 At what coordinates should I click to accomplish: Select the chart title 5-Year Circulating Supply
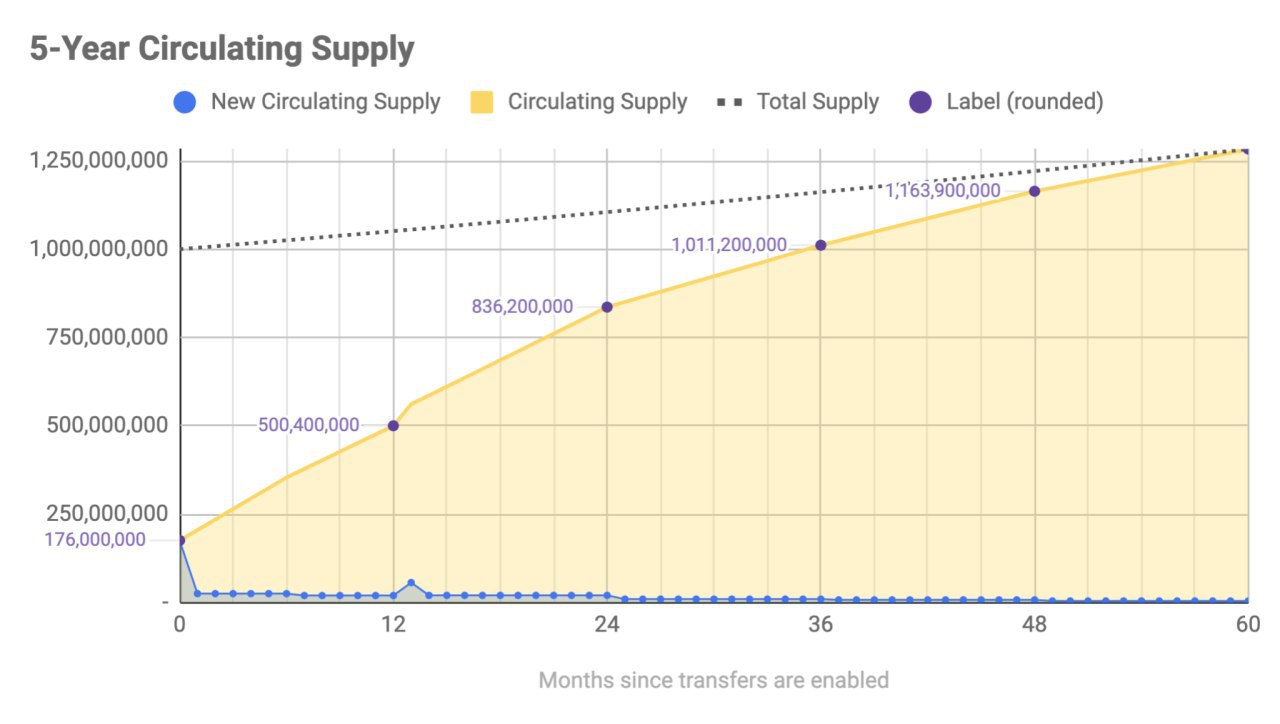(222, 48)
